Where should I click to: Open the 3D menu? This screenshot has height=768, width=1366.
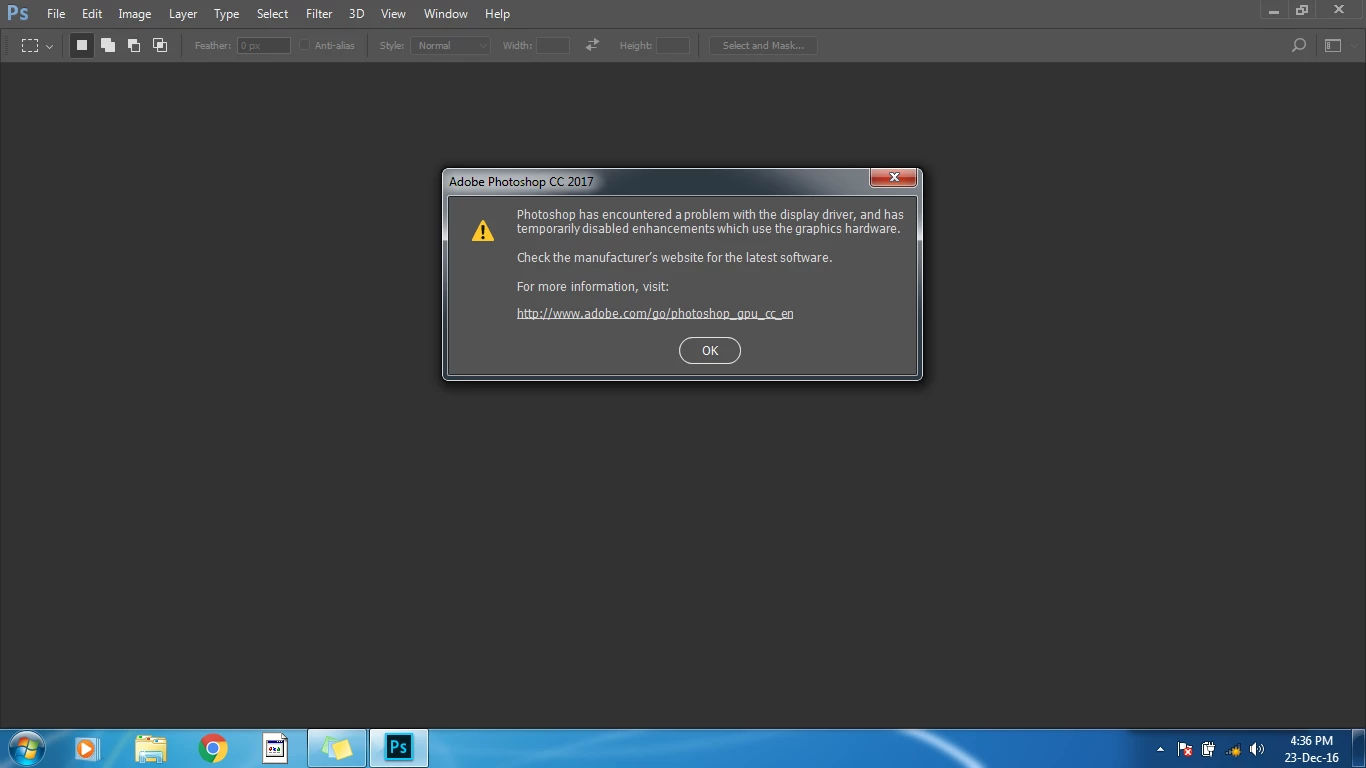click(356, 14)
